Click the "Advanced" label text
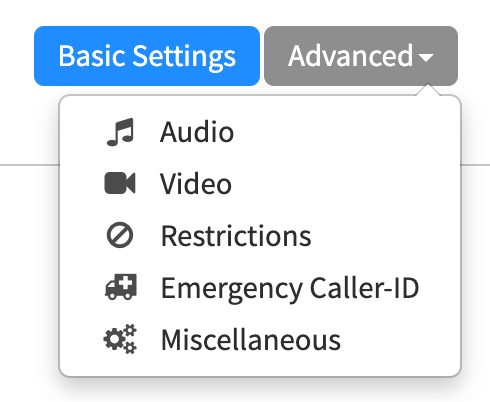The width and height of the screenshot is (490, 402). [x=351, y=56]
